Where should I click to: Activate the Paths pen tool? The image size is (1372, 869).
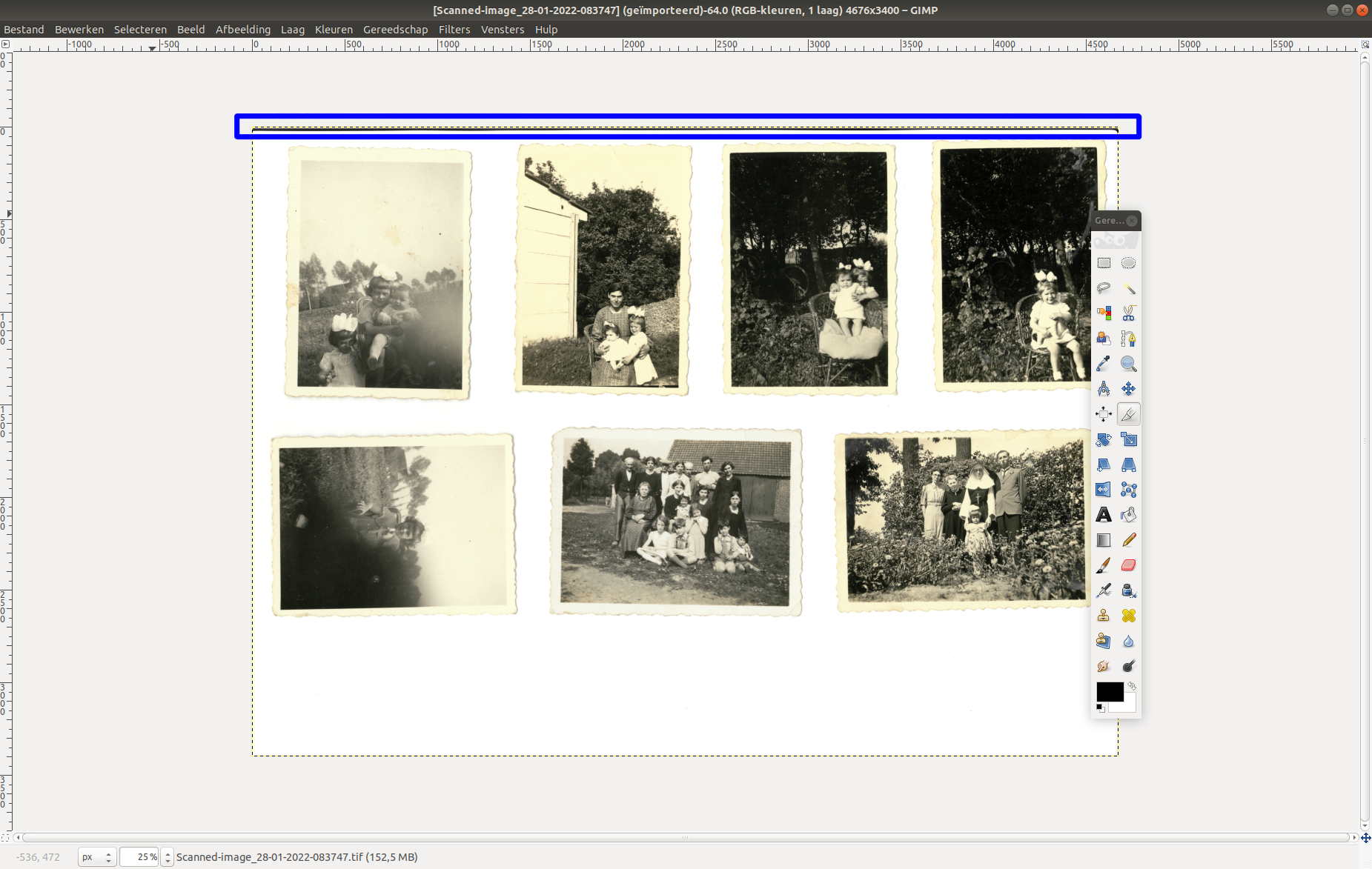click(x=1128, y=339)
